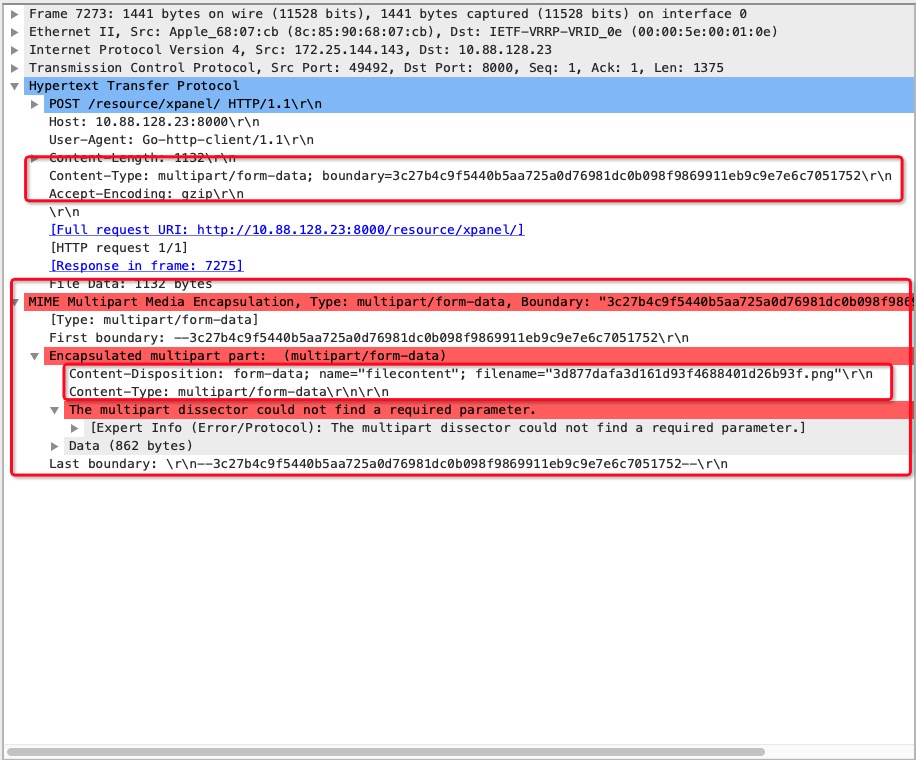The width and height of the screenshot is (916, 760).
Task: Open the Full request URI link
Action: click(286, 229)
